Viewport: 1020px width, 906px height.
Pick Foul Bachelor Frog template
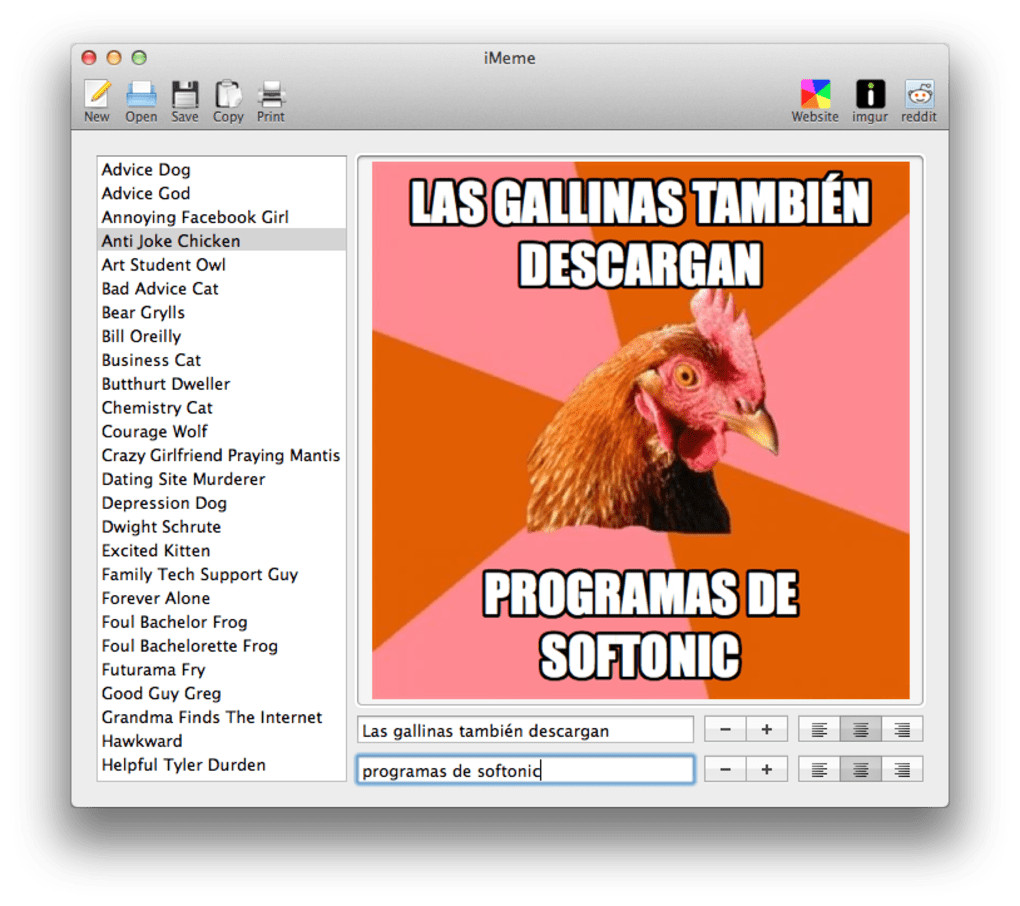(221, 622)
